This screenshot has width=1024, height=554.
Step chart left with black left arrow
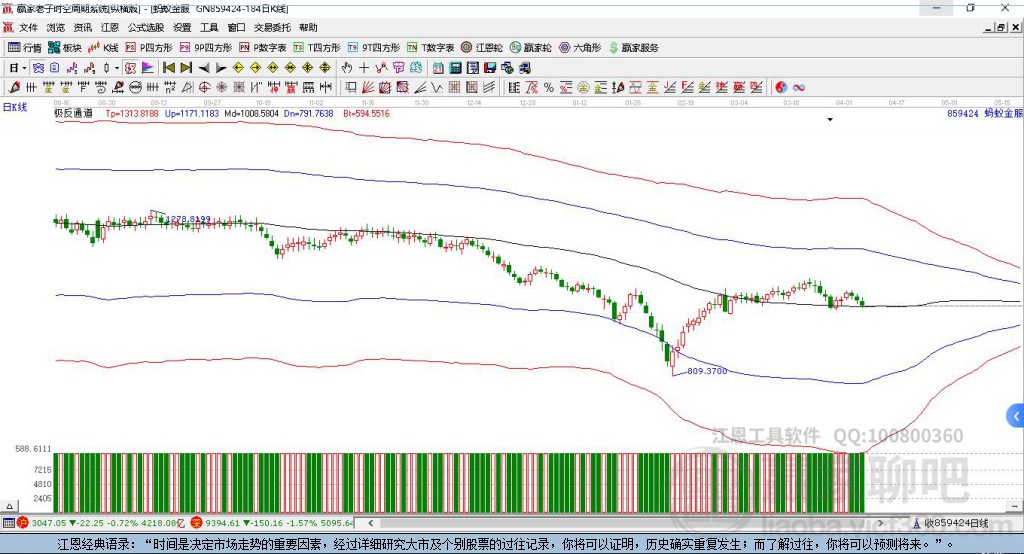(x=204, y=68)
